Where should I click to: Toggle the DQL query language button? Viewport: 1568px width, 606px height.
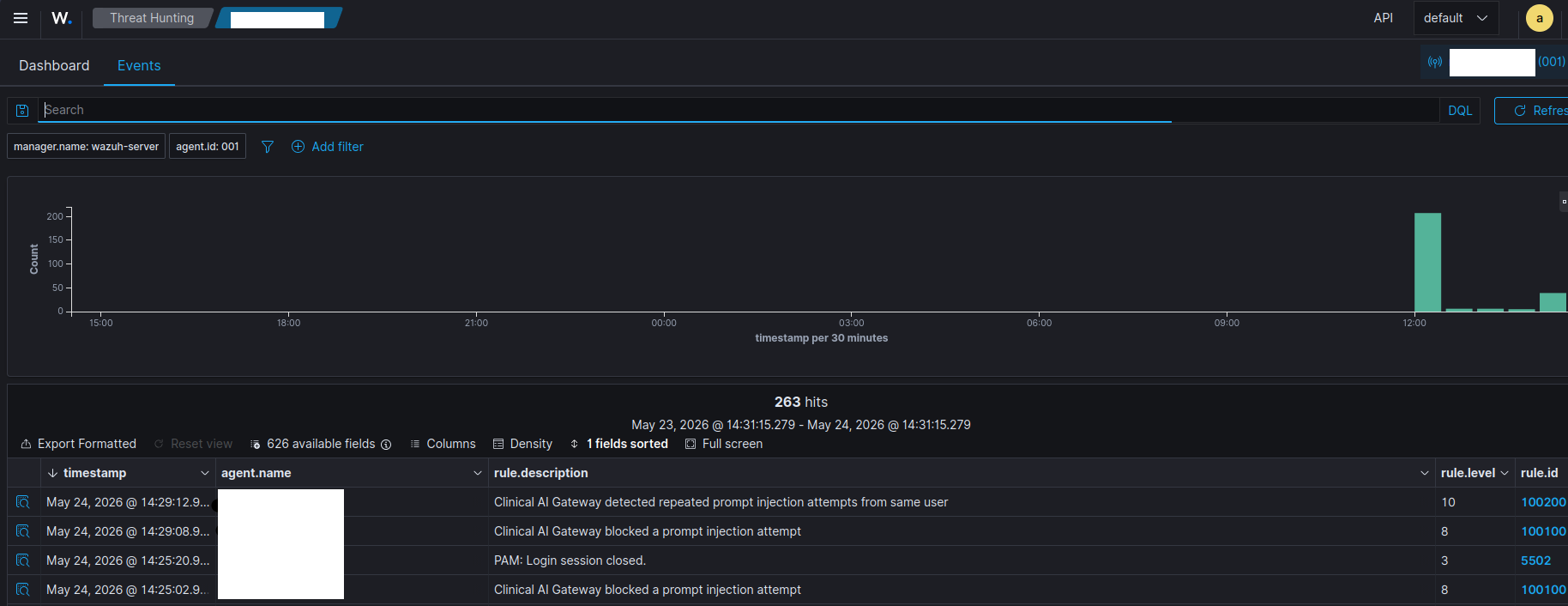point(1460,111)
